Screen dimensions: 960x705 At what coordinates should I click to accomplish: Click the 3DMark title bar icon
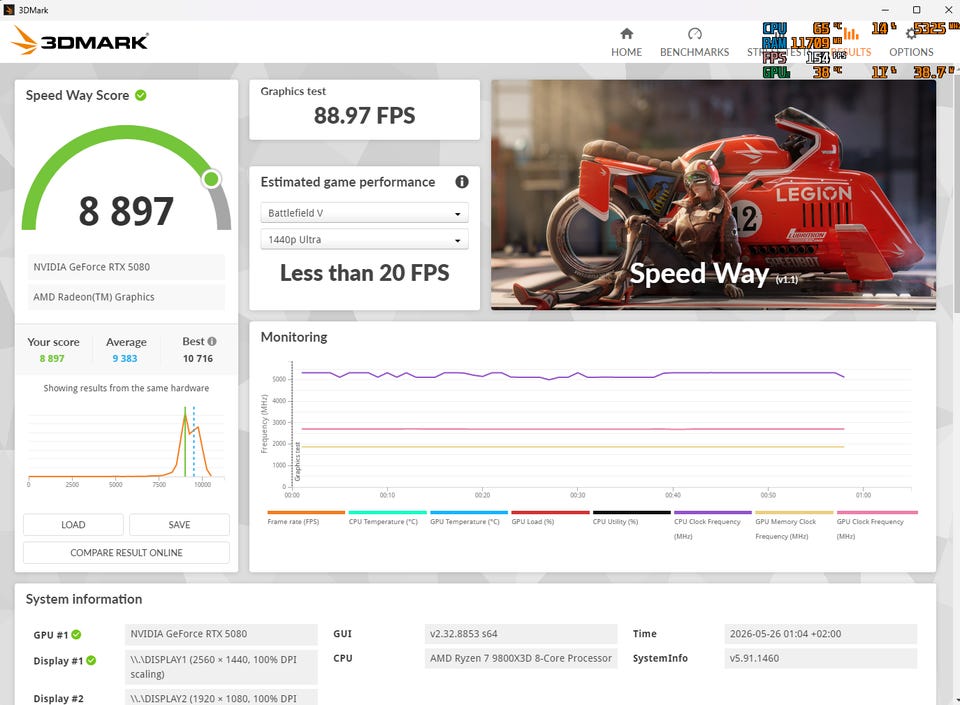pyautogui.click(x=9, y=10)
